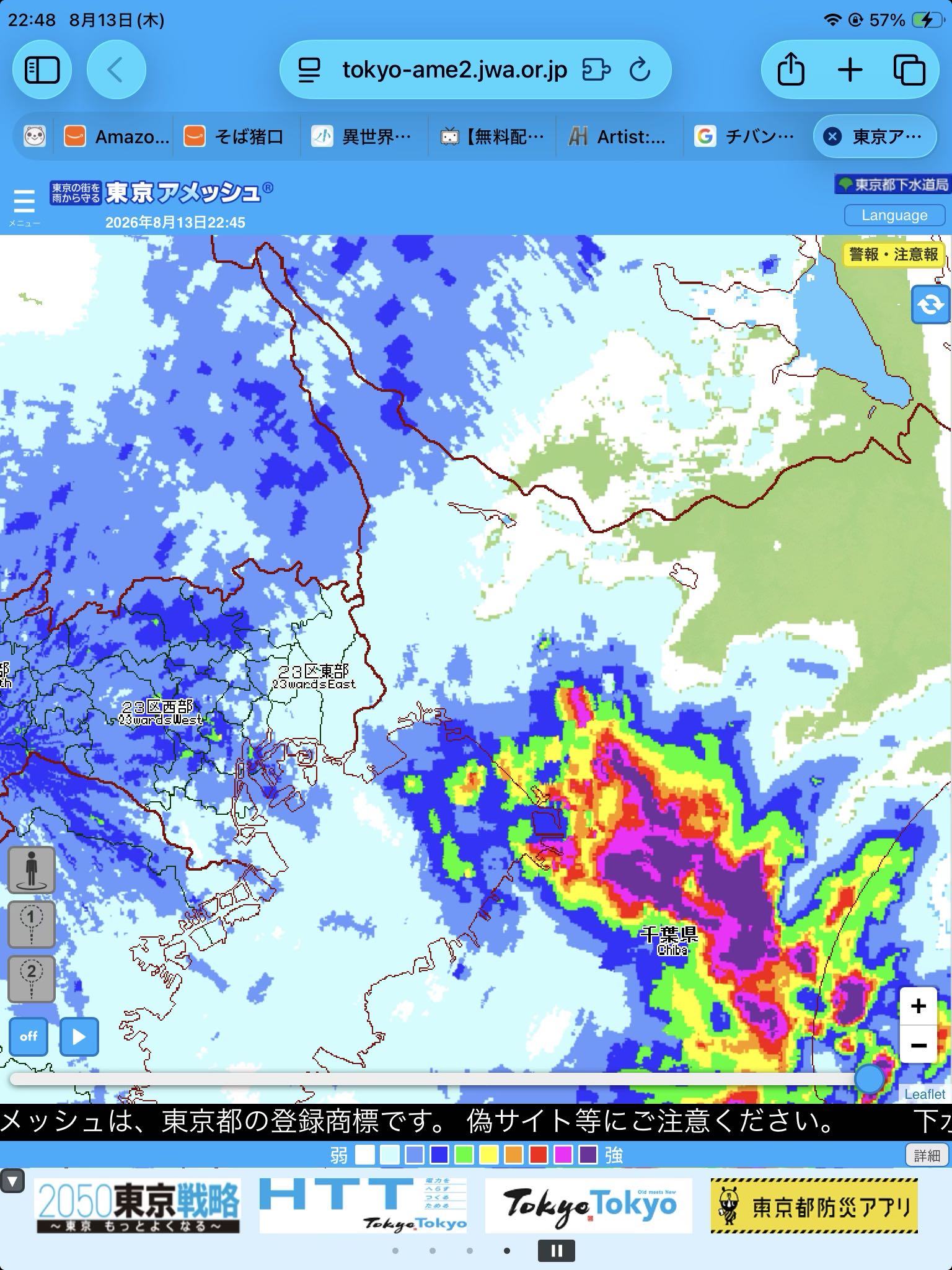Open the Safari sidebar panel
The height and width of the screenshot is (1270, 952).
(42, 69)
